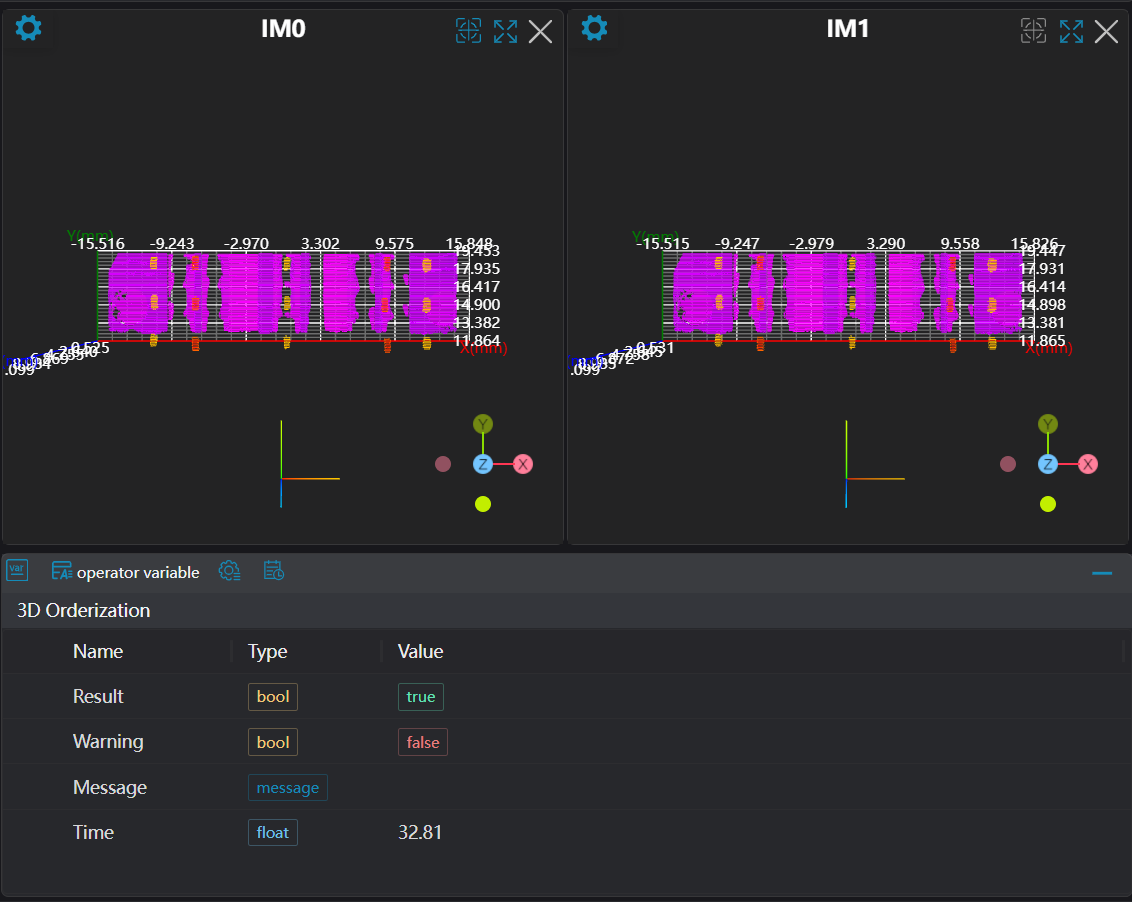
Task: Open settings gear in IM1 view
Action: [x=594, y=28]
